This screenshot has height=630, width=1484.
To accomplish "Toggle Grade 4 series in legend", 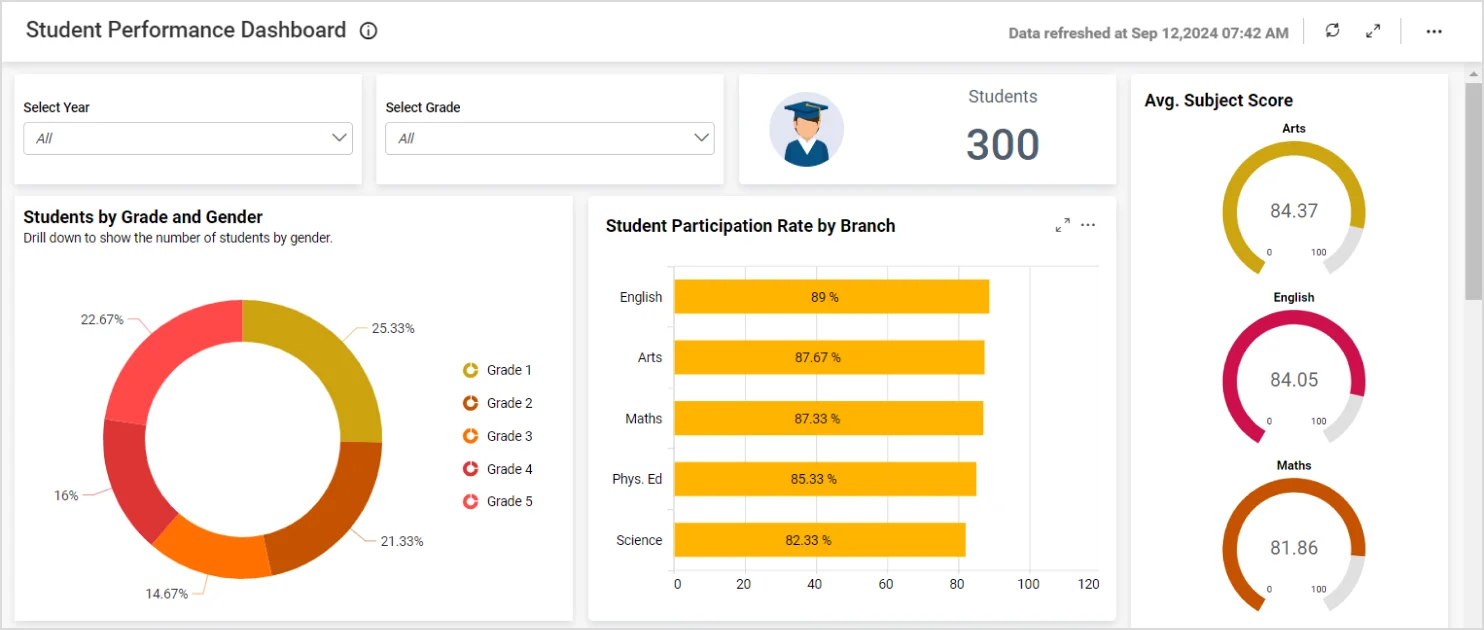I will [x=497, y=469].
